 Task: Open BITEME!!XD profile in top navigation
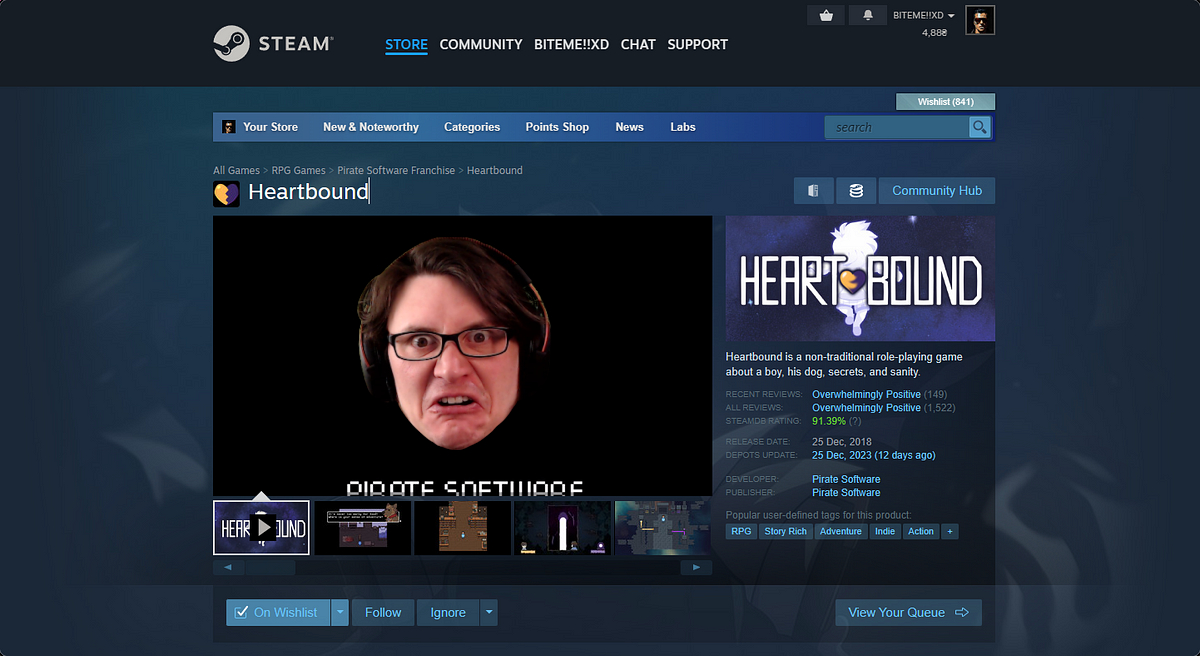572,44
